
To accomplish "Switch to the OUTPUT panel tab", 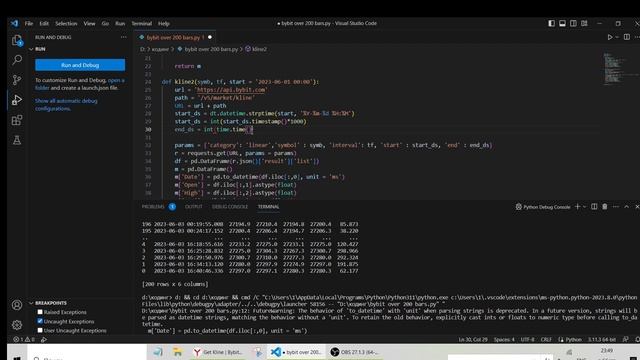I will point(193,207).
